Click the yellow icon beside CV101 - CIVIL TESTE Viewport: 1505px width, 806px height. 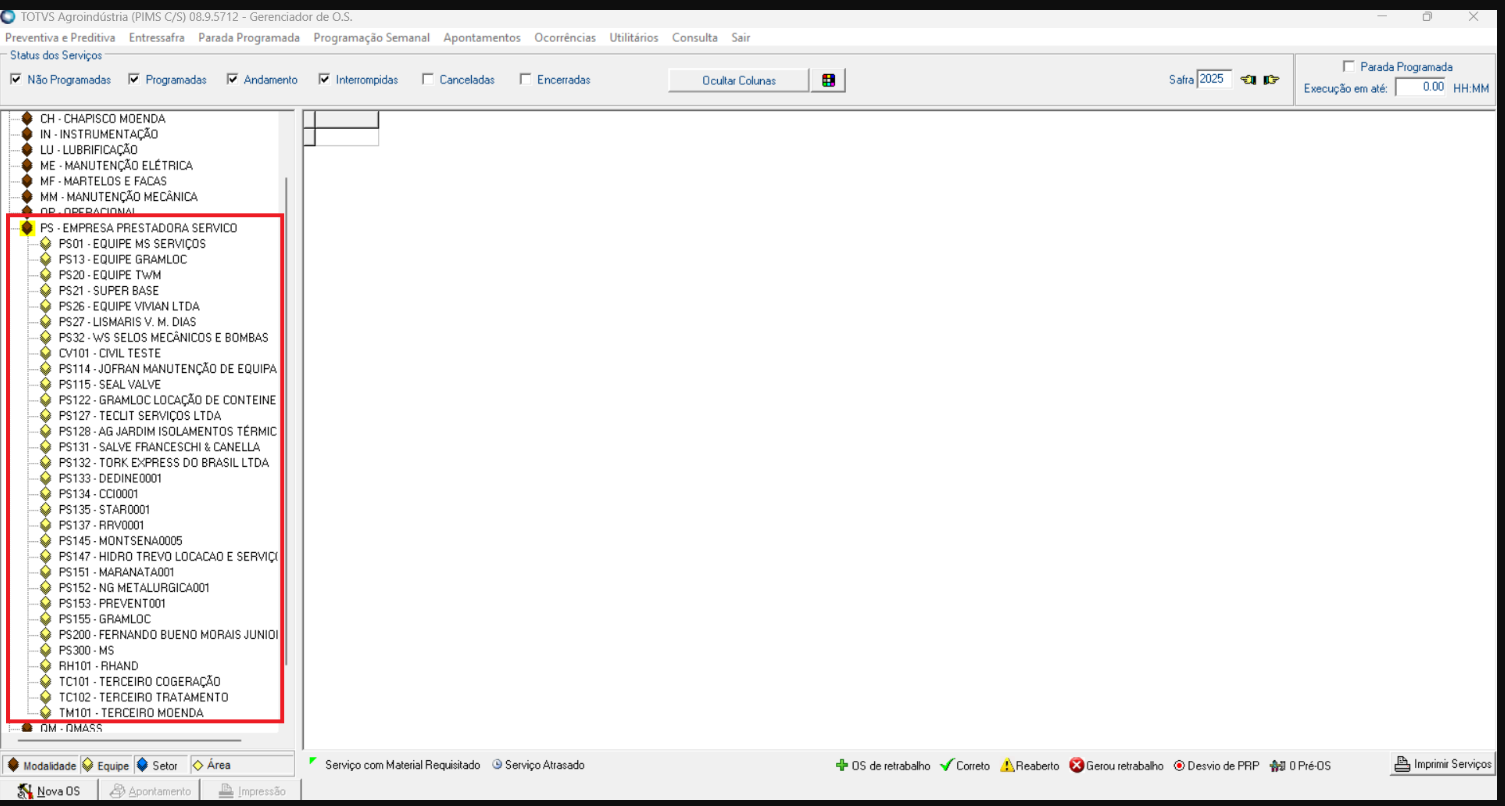[46, 353]
